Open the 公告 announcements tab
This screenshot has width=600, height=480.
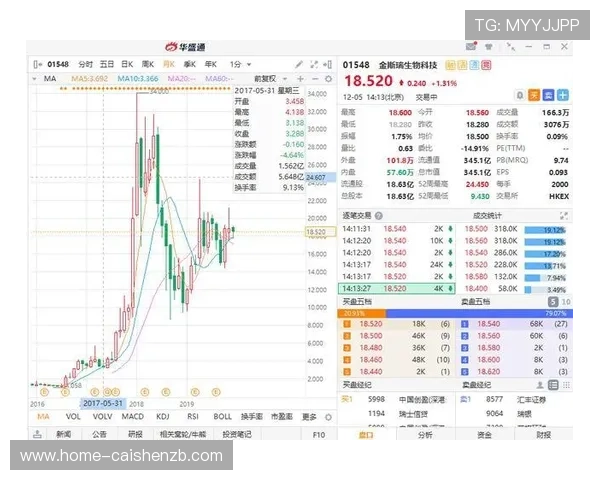tap(99, 434)
